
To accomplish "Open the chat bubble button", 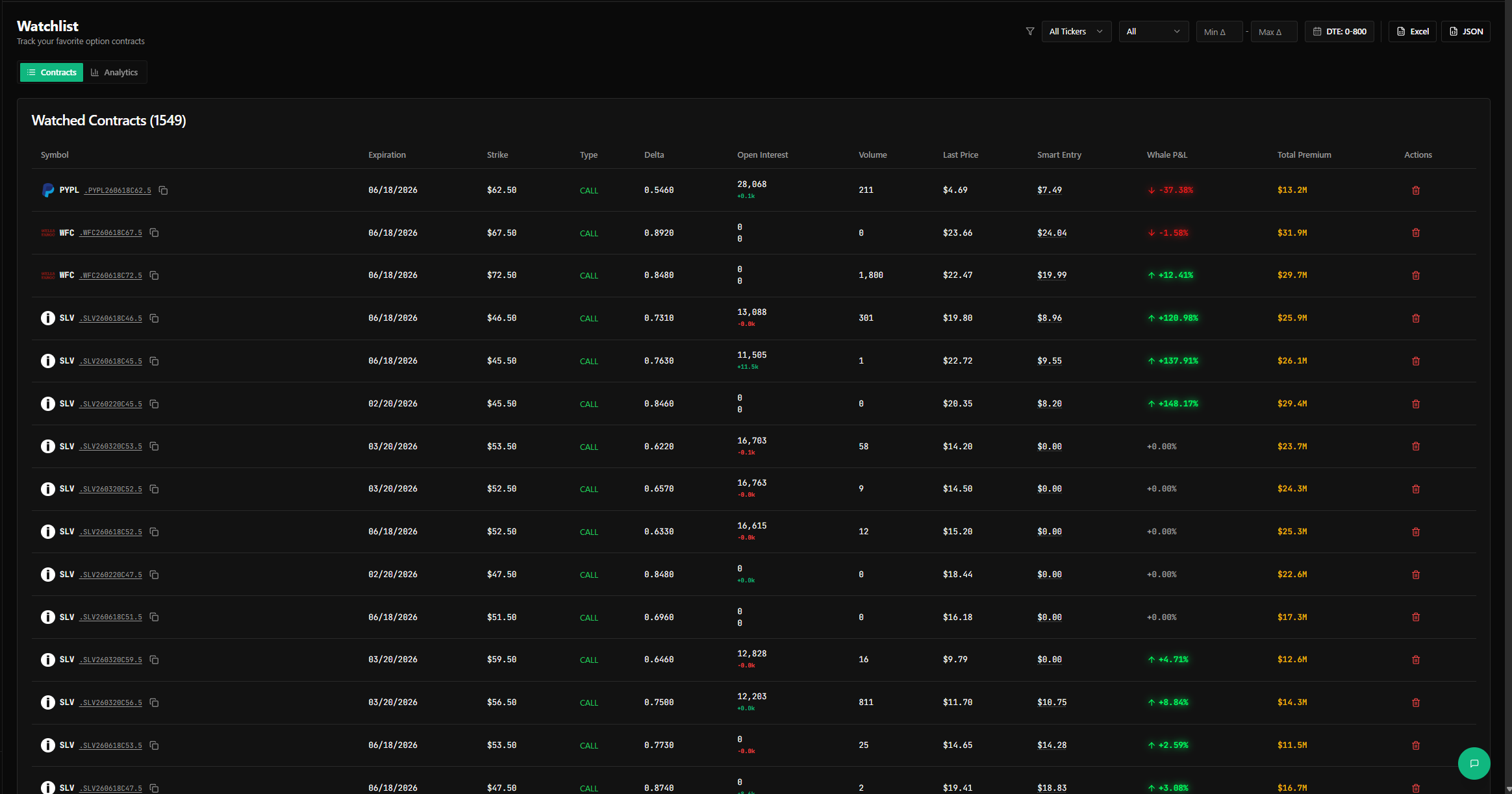I will point(1474,763).
